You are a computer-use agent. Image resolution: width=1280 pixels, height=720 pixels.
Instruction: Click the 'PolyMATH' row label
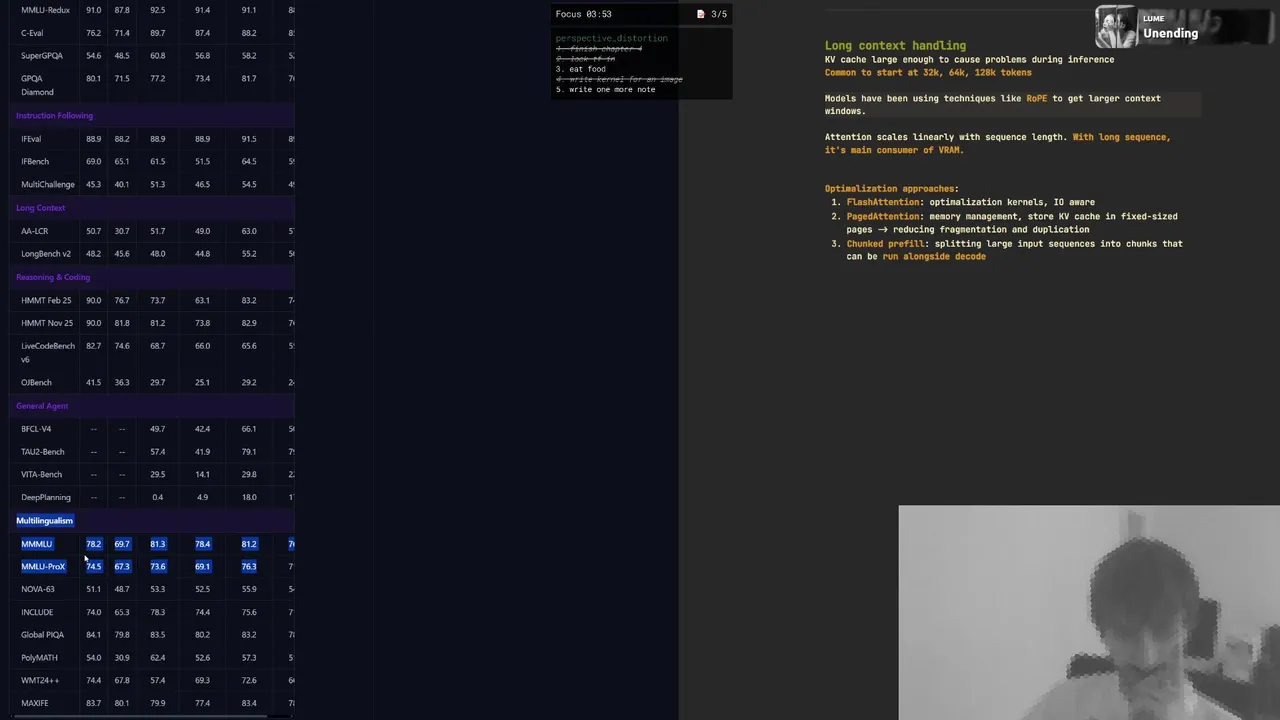[x=39, y=658]
